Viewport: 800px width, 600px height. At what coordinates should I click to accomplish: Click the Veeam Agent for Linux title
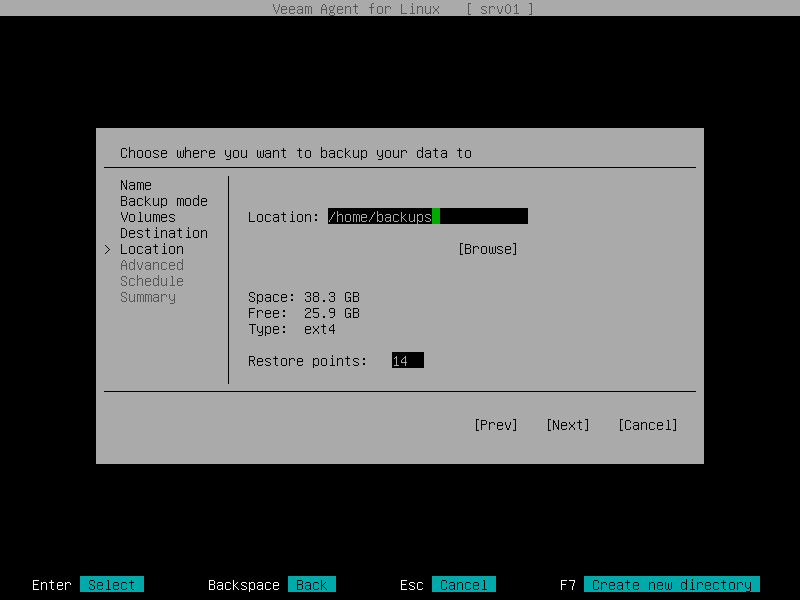coord(356,9)
